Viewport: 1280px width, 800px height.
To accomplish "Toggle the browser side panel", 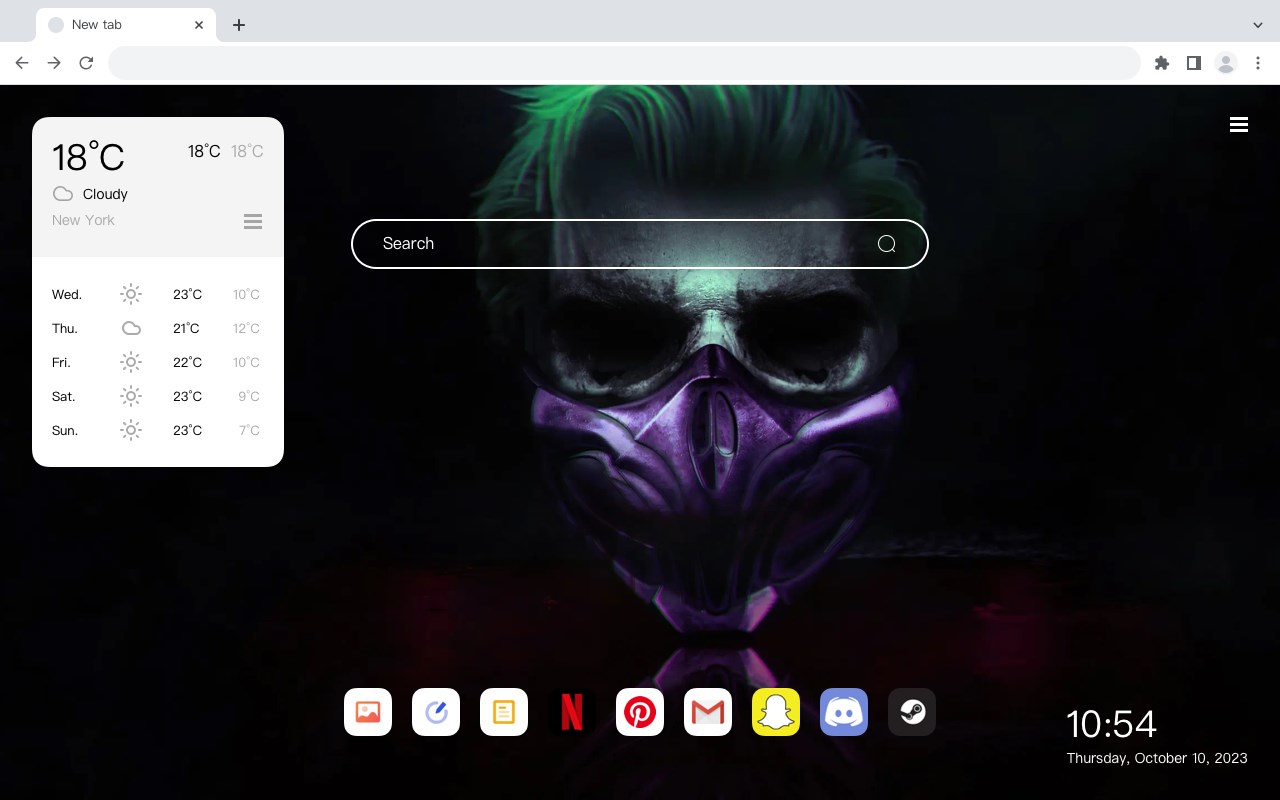I will (x=1193, y=63).
